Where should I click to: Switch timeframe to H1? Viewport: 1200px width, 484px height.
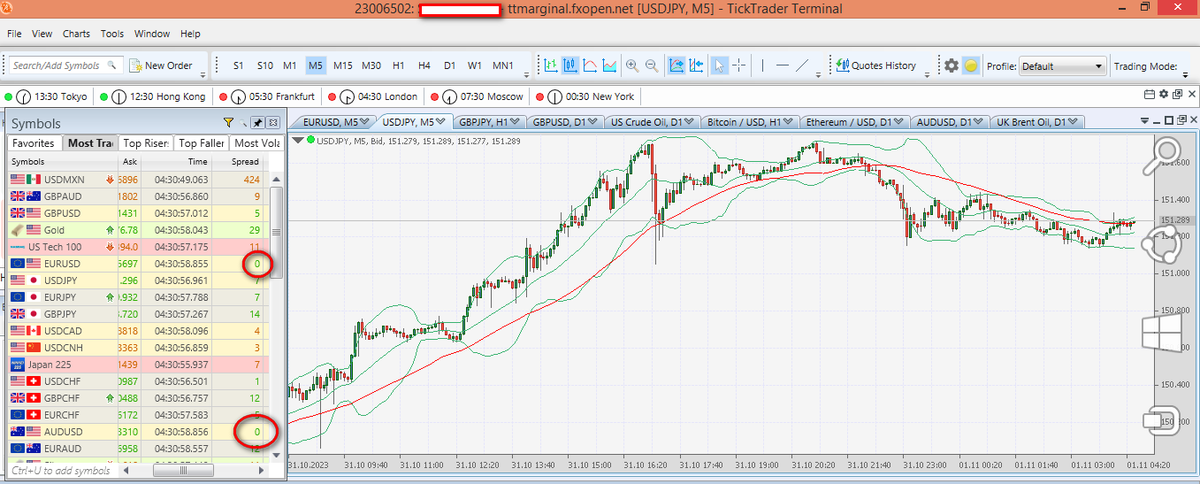tap(399, 66)
